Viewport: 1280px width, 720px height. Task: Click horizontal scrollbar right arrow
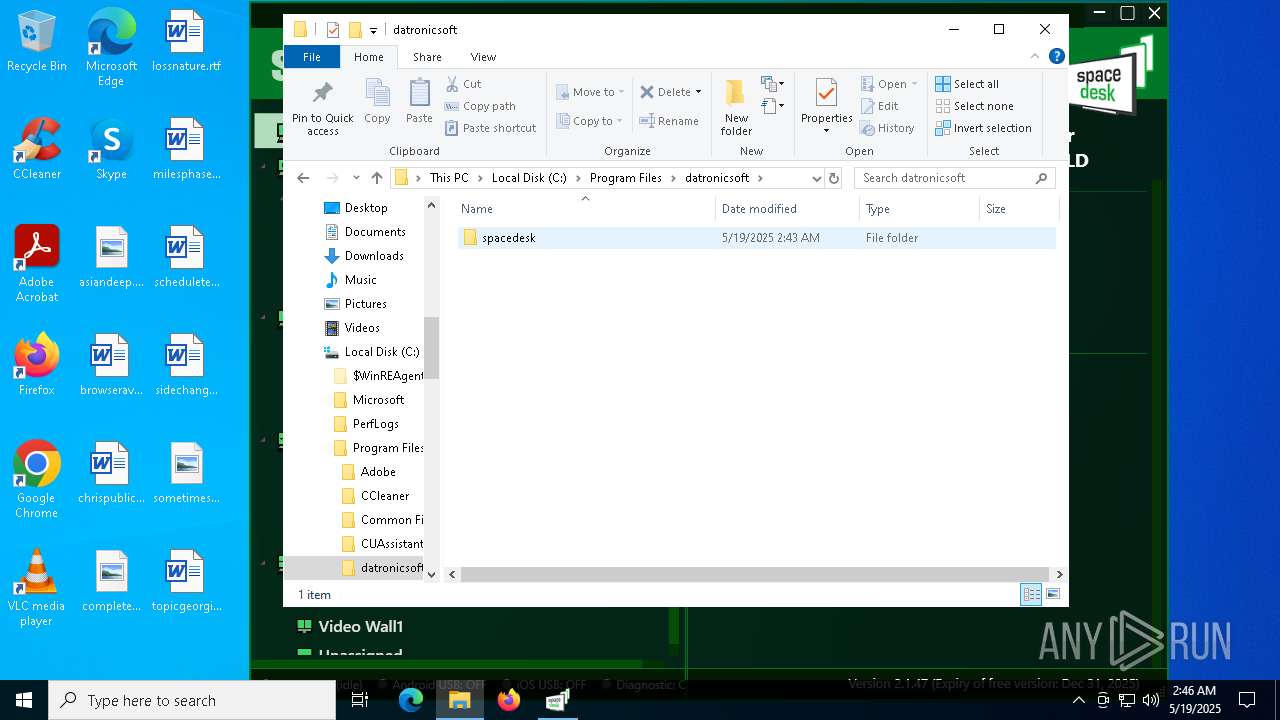(1059, 574)
